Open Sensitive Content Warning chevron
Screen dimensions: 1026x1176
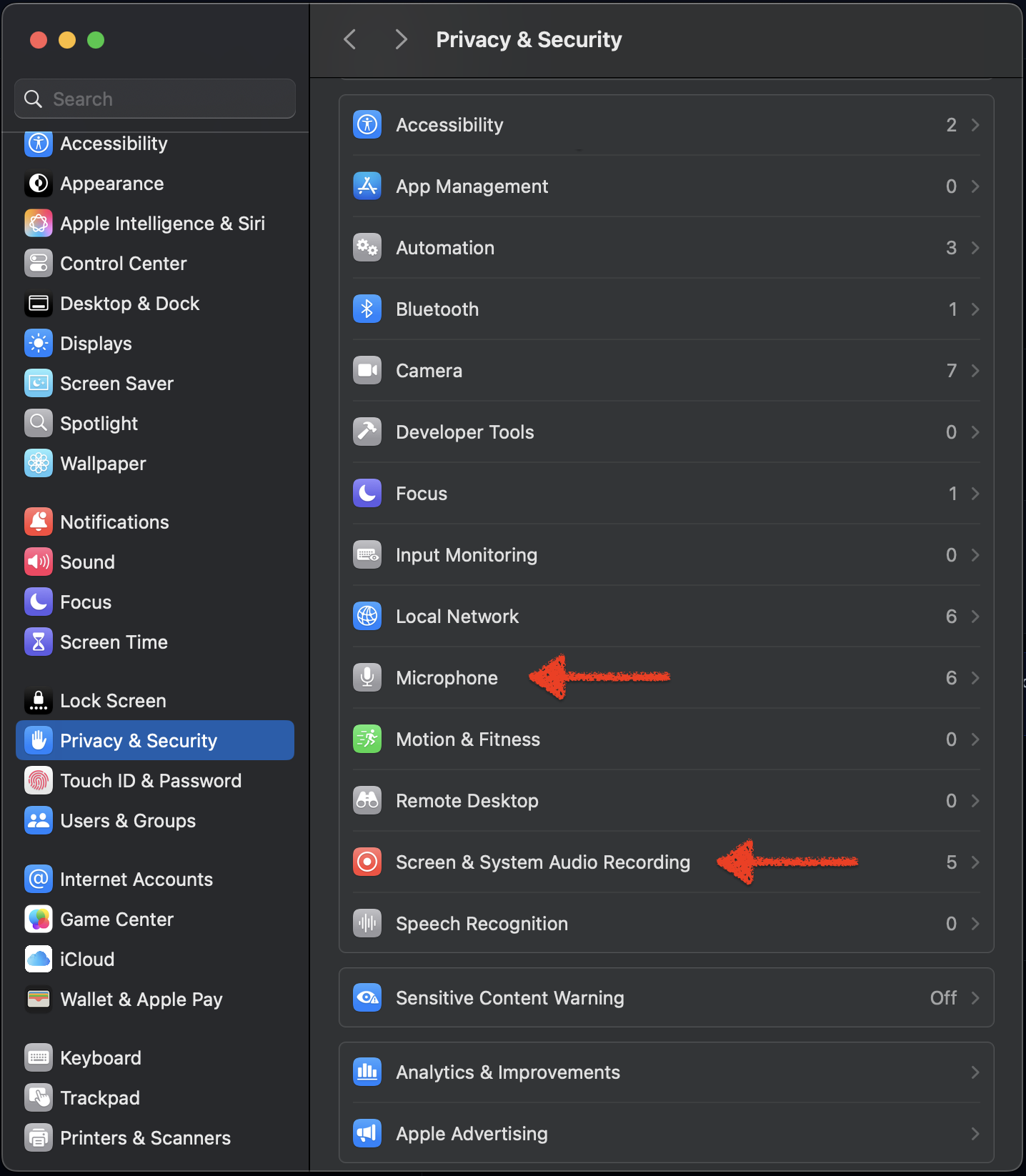[975, 998]
